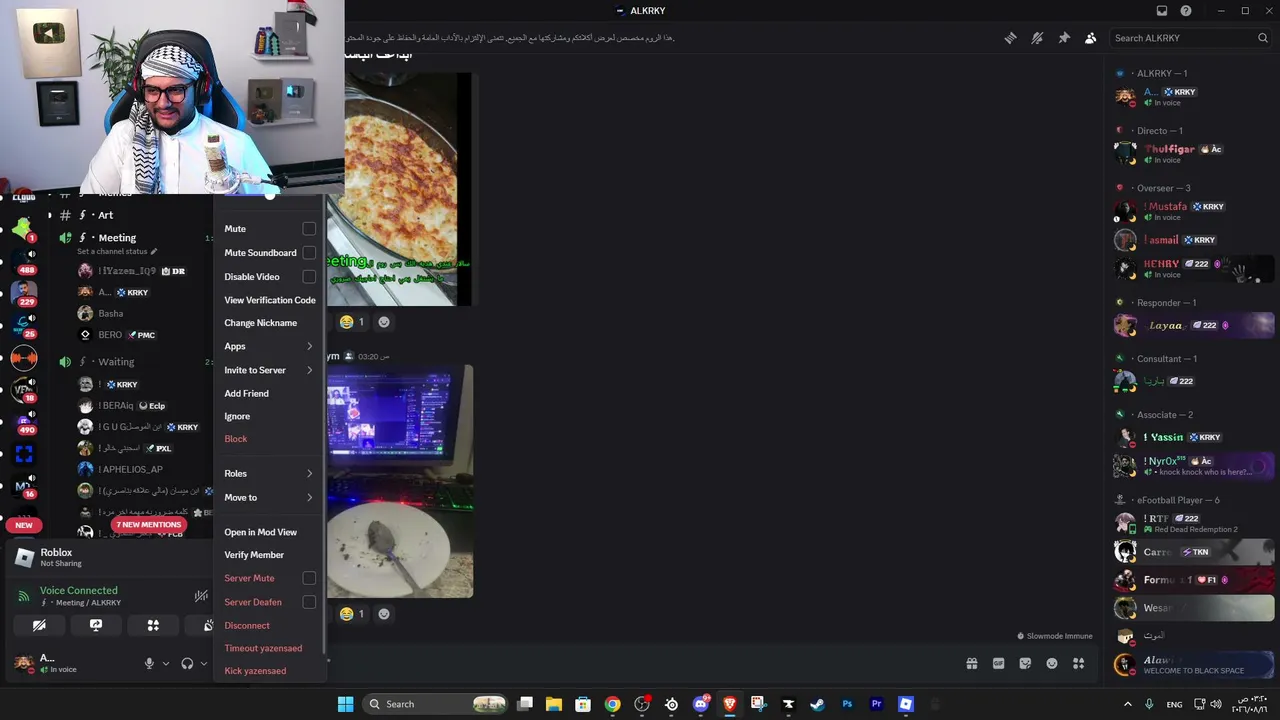Open Photoshop from the taskbar
Screen dimensions: 1280x720
(x=847, y=704)
